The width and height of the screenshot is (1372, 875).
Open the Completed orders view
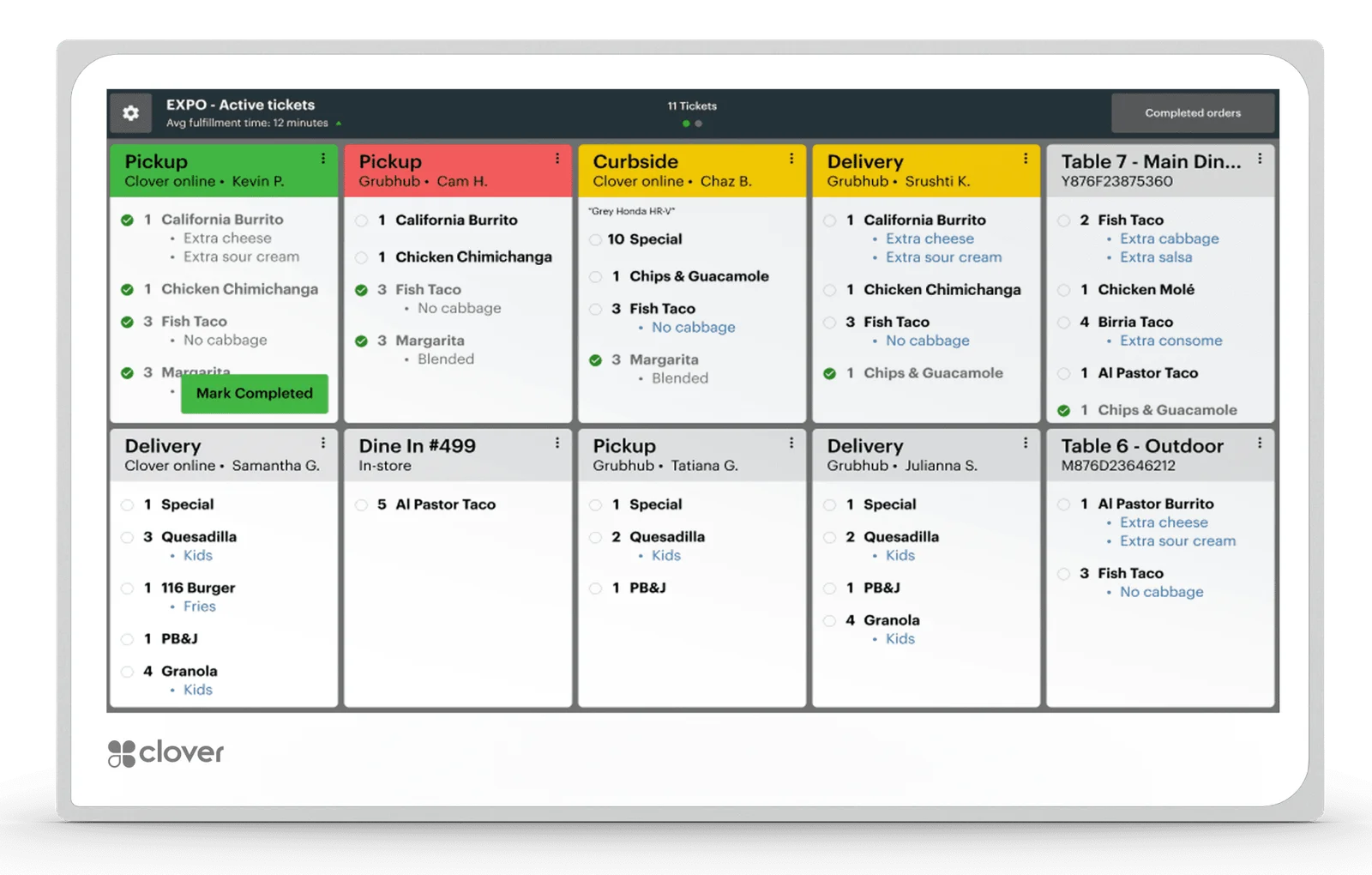coord(1193,113)
